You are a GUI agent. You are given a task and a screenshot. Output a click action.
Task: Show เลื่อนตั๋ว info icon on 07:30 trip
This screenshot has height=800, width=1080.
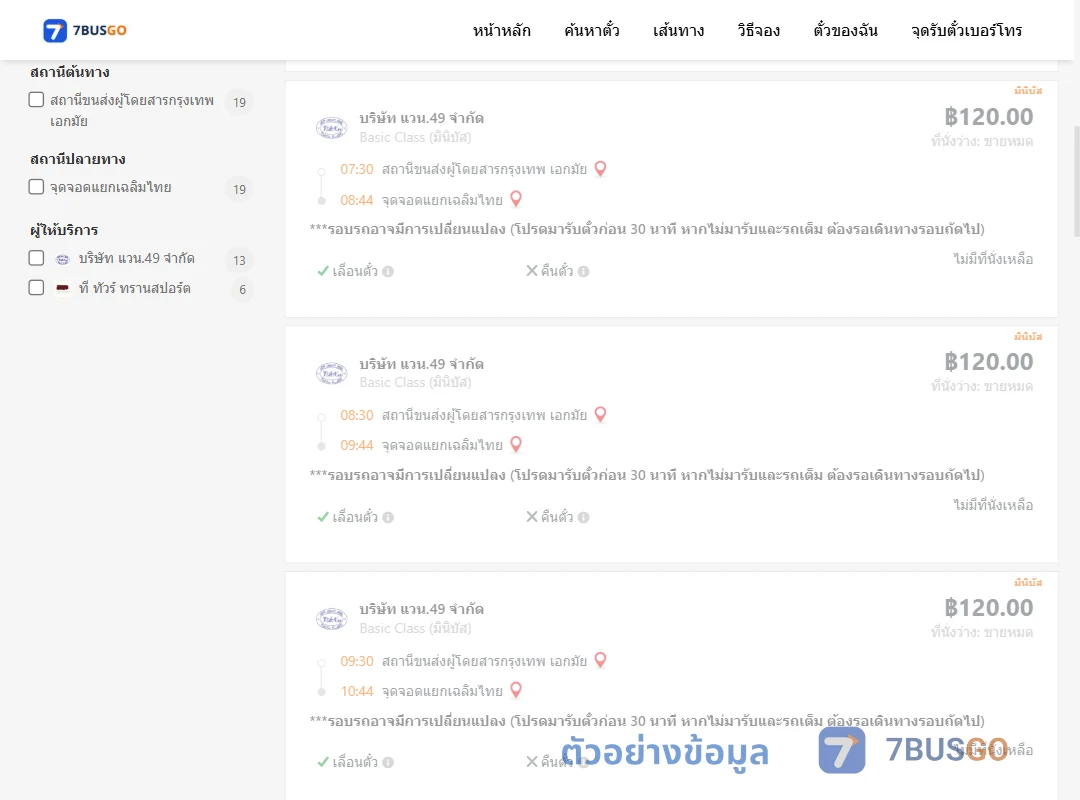(x=388, y=271)
